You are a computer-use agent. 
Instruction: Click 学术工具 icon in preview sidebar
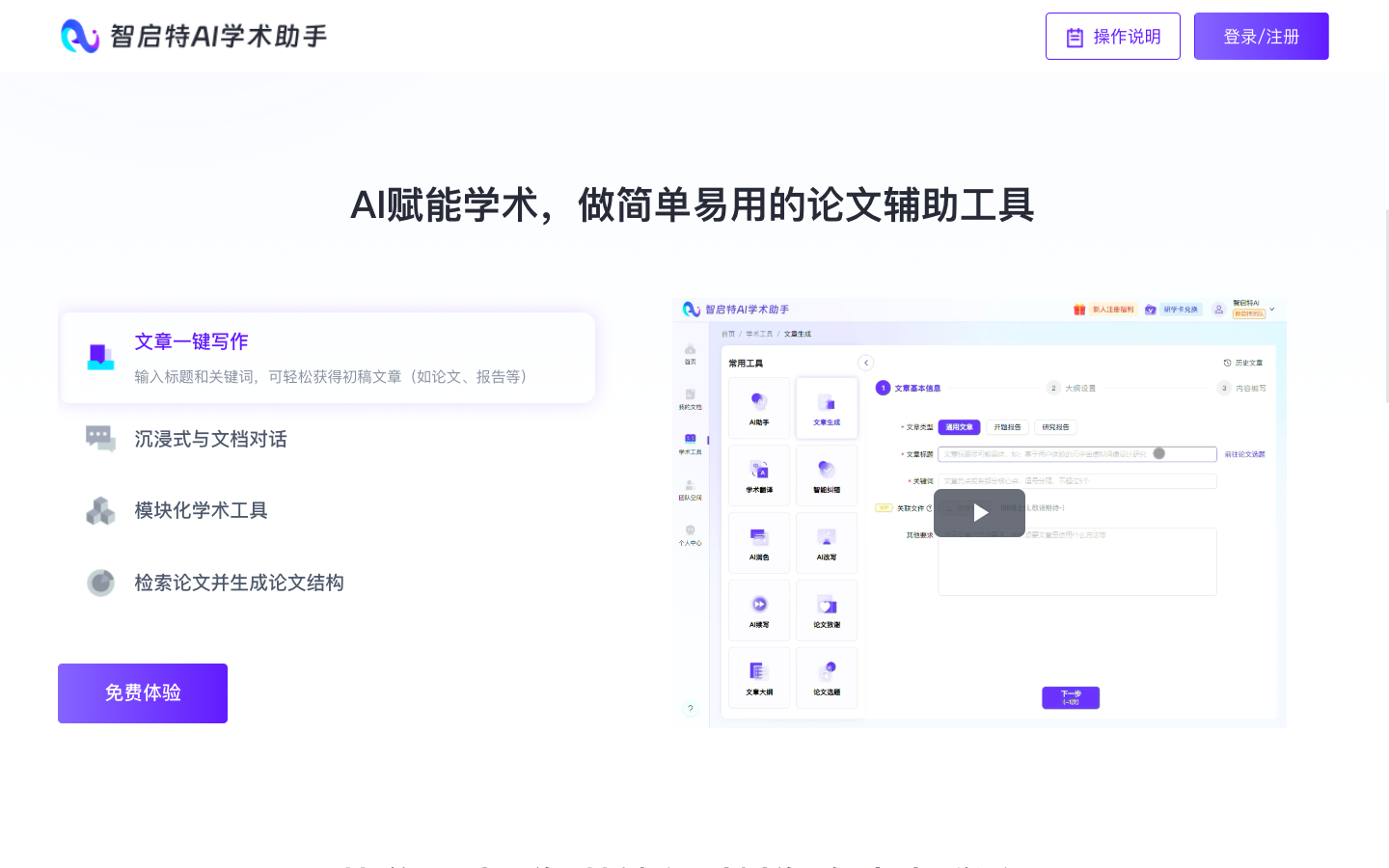pyautogui.click(x=691, y=444)
